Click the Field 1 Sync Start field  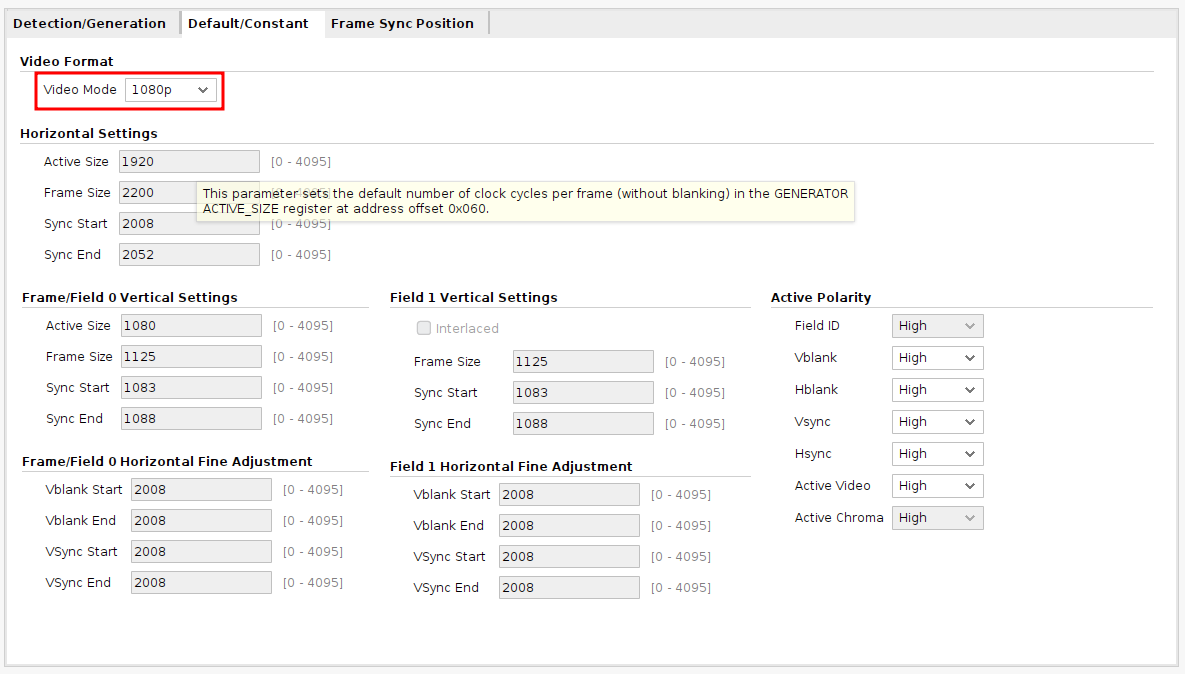[x=583, y=393]
